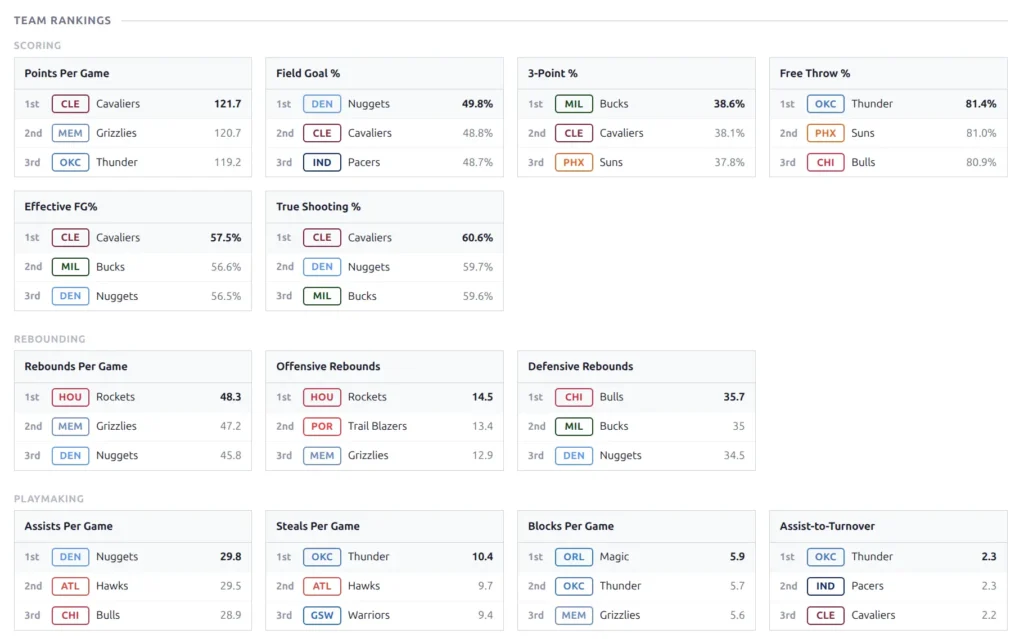Click the SCORING section label

pos(37,46)
